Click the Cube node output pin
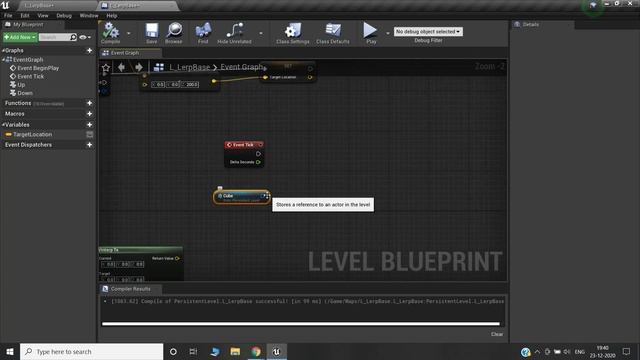 [263, 196]
